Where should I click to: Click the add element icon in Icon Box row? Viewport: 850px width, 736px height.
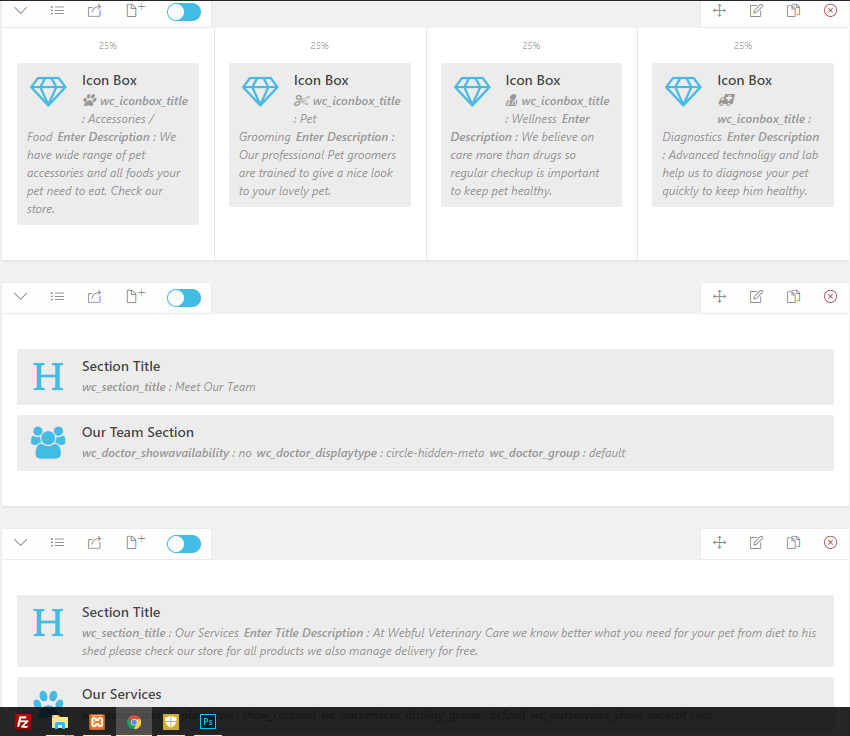pyautogui.click(x=135, y=11)
